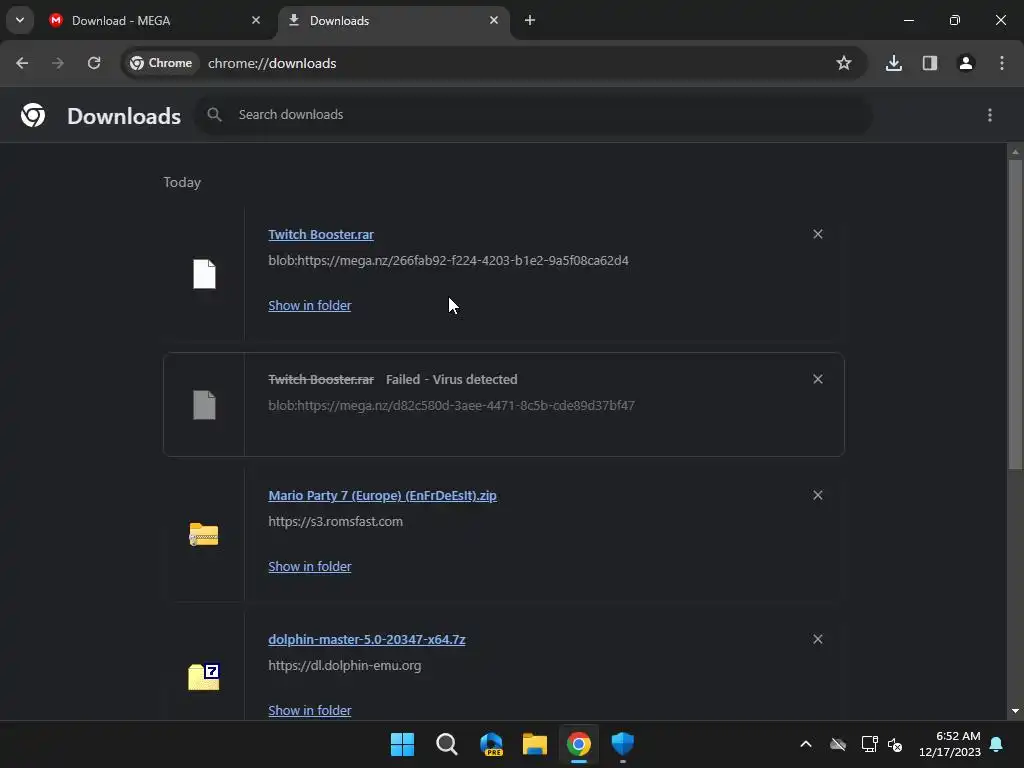
Task: Expand the hidden system tray icons
Action: tap(806, 744)
